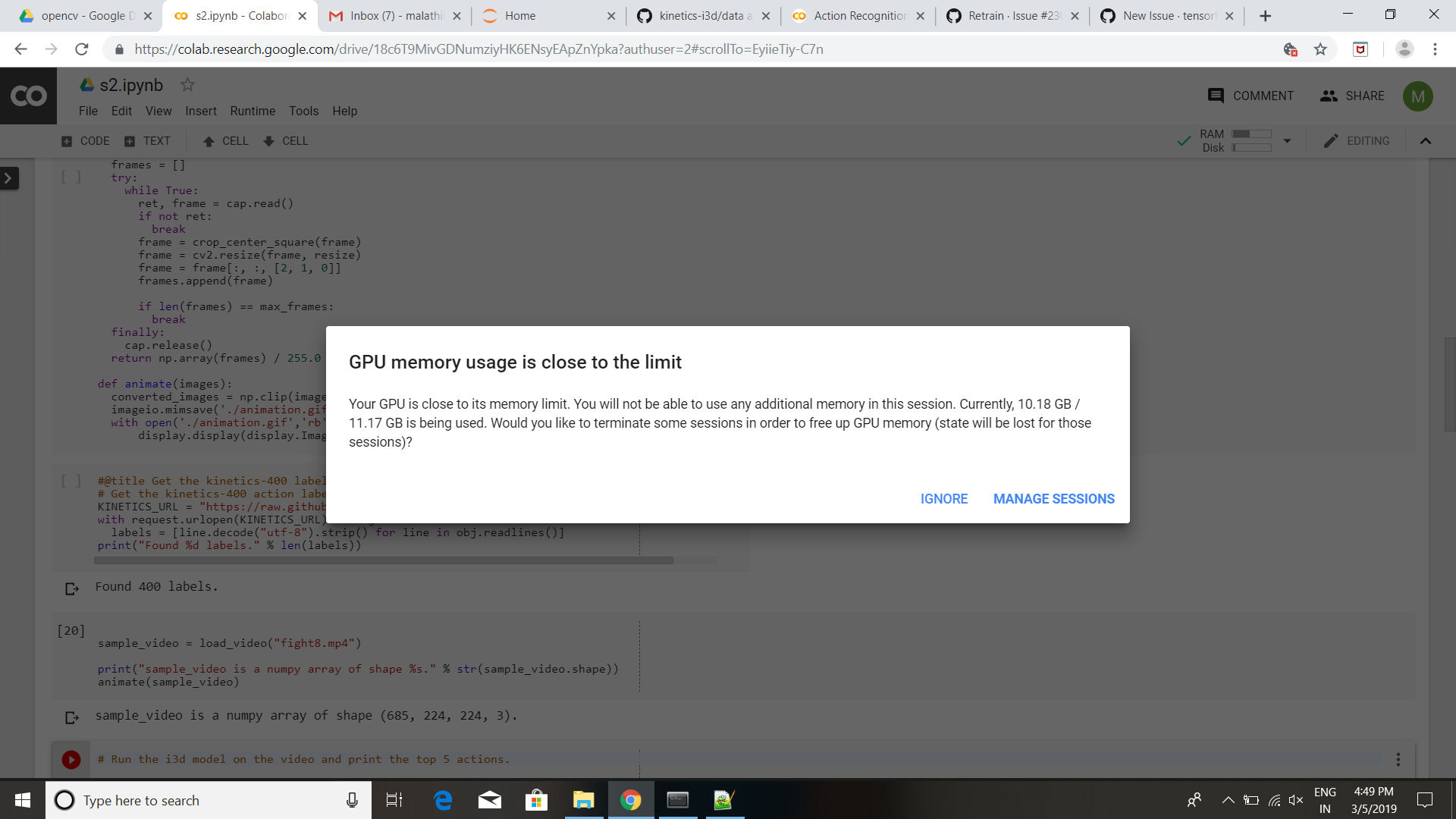Add a CODE cell from the toolbar

pos(85,141)
